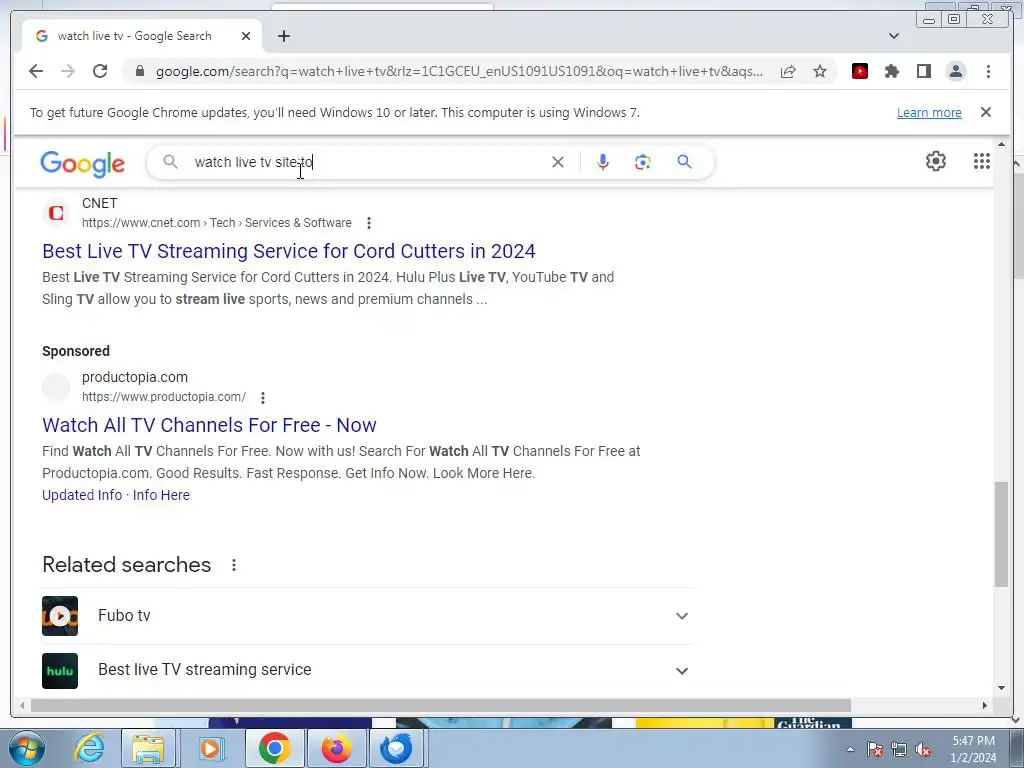Open Windows Media Player from taskbar
Screen dimensions: 1024x768
210,748
